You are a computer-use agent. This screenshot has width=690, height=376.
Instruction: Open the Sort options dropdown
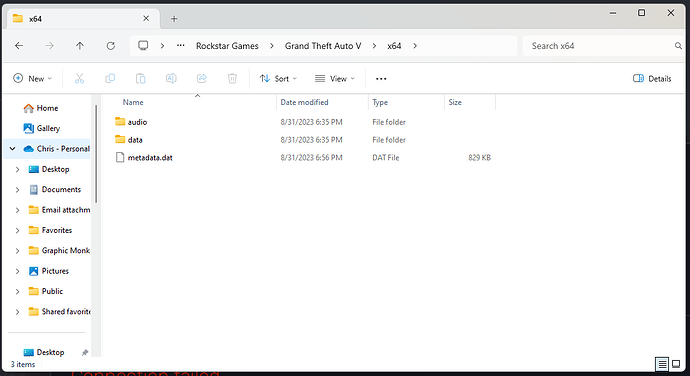[x=278, y=78]
